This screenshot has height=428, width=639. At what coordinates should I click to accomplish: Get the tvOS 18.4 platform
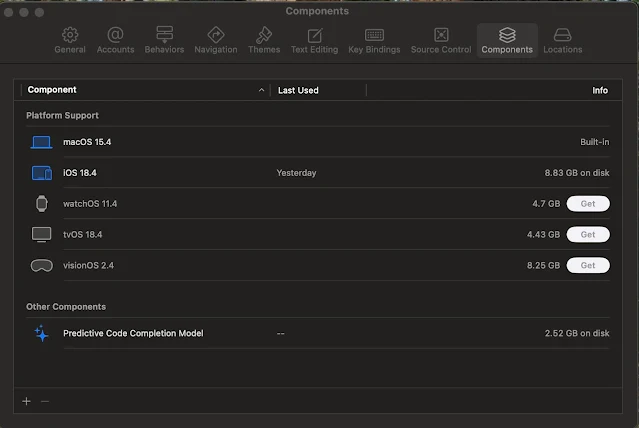pyautogui.click(x=588, y=234)
